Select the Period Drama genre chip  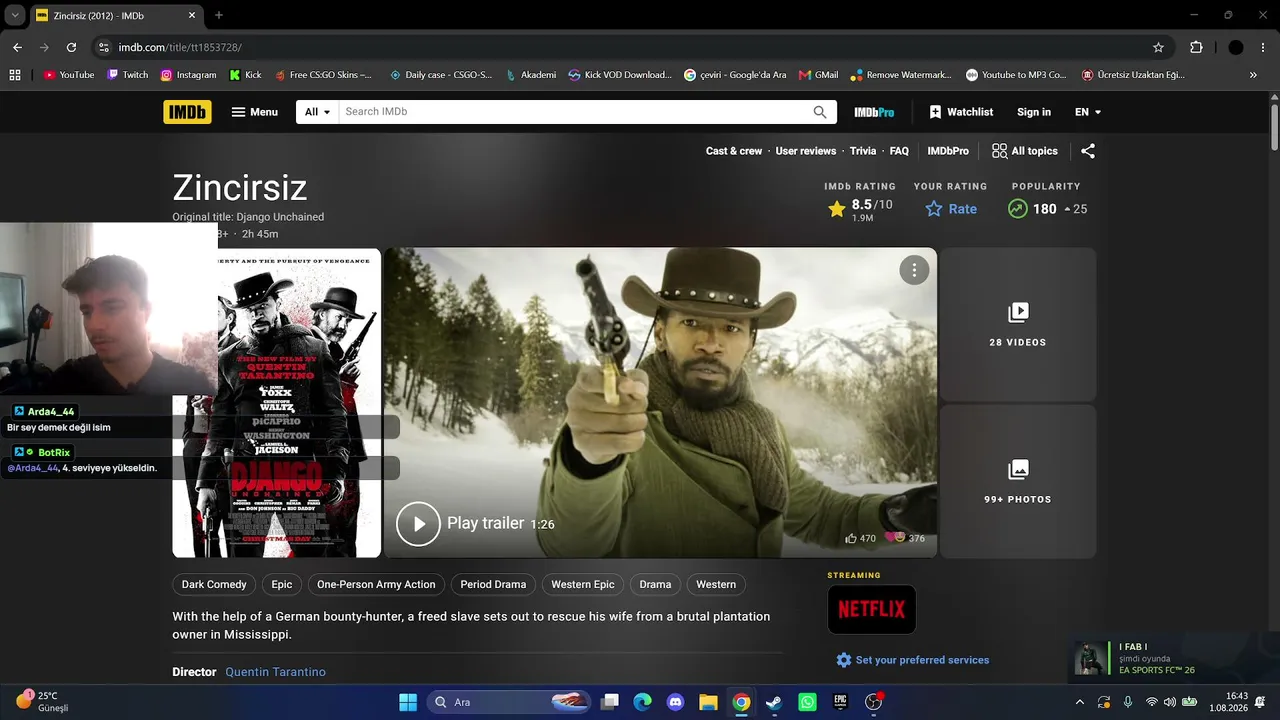coord(493,584)
